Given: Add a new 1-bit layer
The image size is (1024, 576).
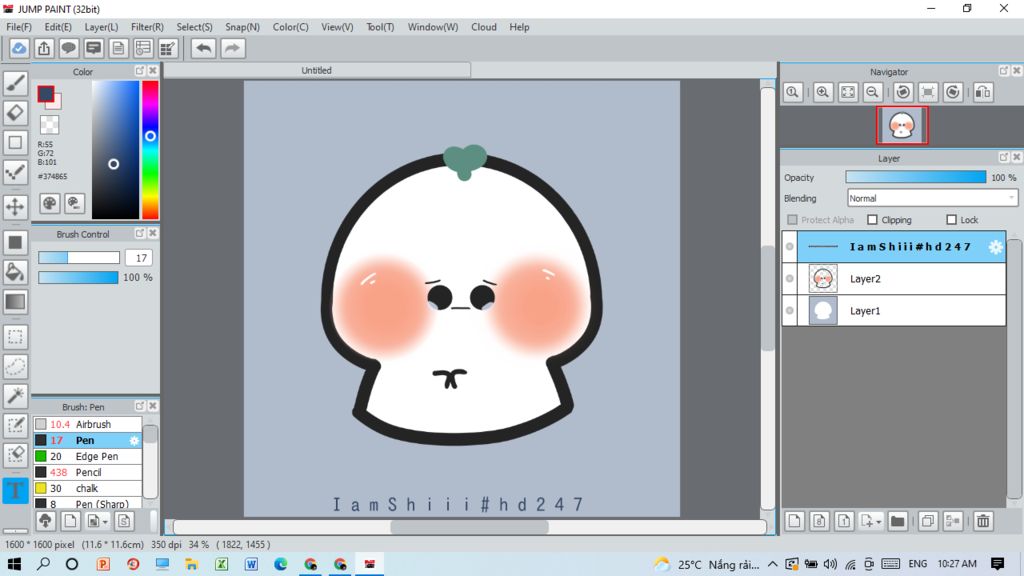Looking at the screenshot, I should 844,521.
